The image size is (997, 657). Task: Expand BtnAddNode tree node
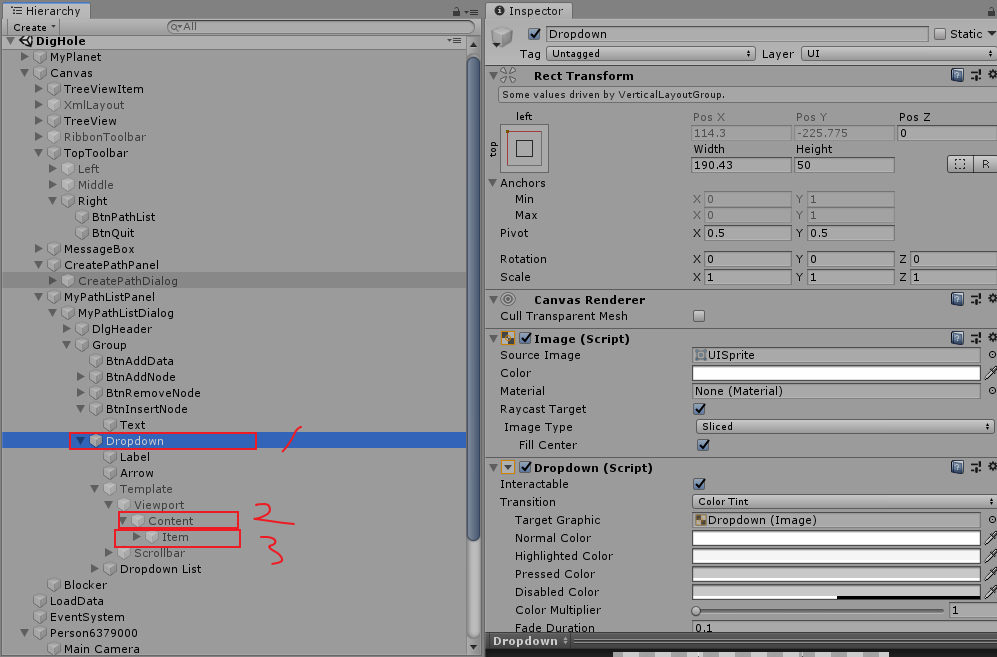[81, 377]
